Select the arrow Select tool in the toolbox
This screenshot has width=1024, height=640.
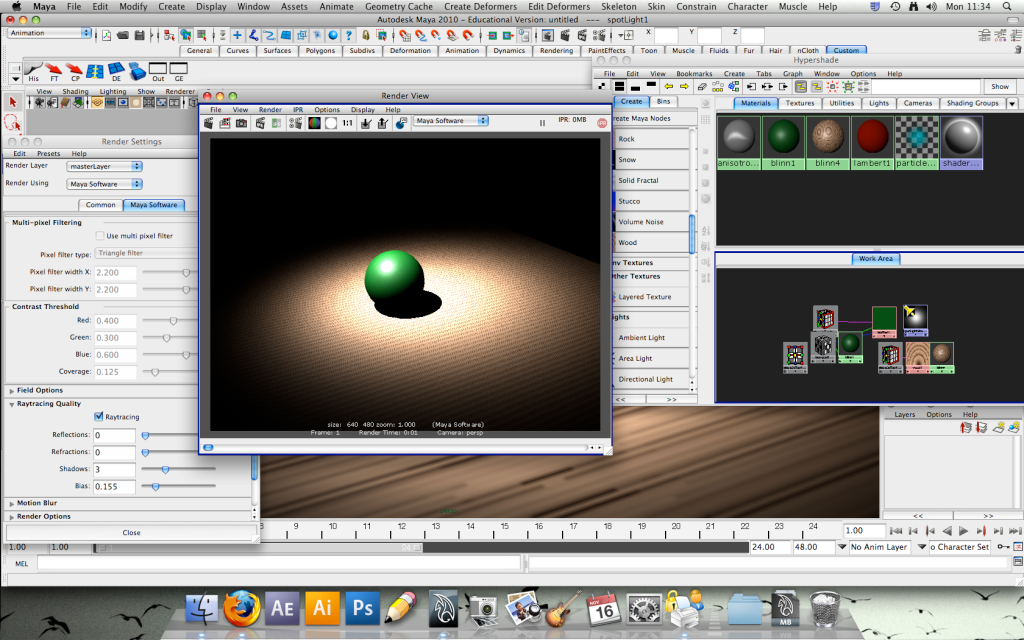click(12, 102)
